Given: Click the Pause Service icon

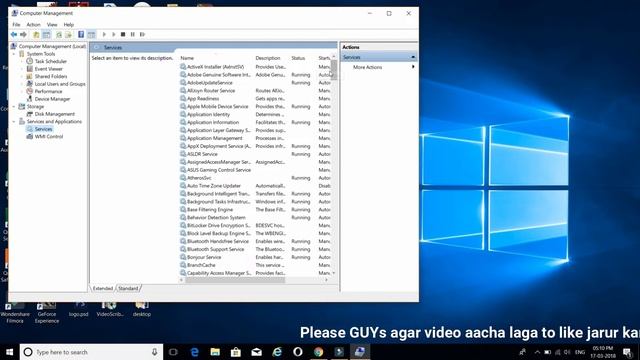Looking at the screenshot, I should pos(133,35).
